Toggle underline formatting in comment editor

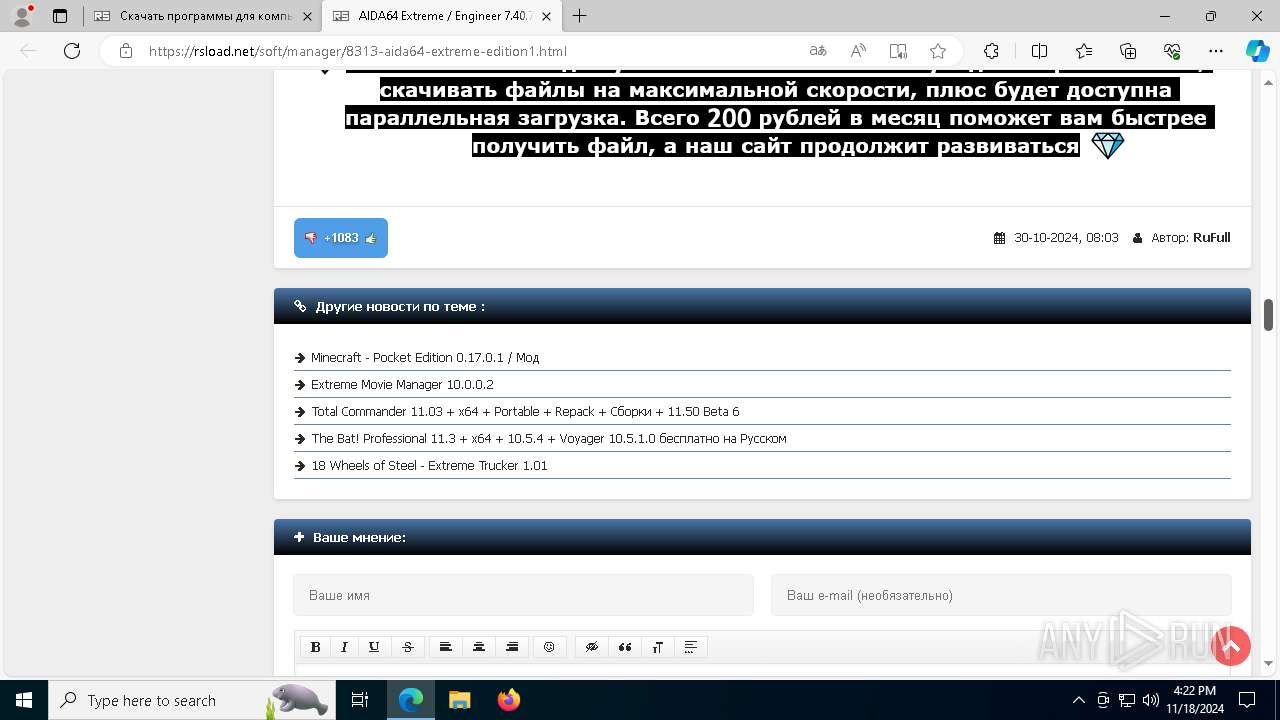tap(374, 647)
